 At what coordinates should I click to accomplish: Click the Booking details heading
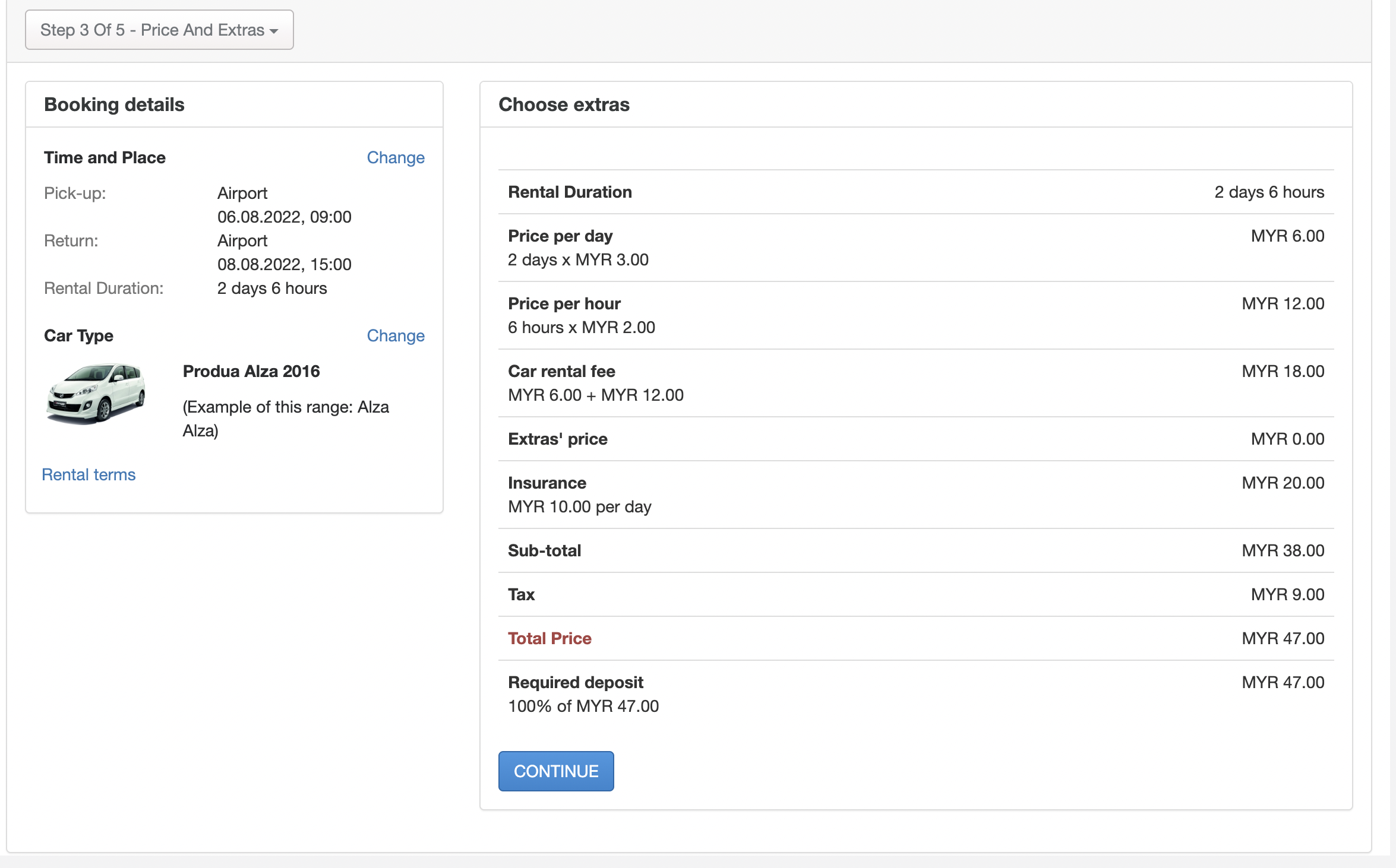point(114,104)
